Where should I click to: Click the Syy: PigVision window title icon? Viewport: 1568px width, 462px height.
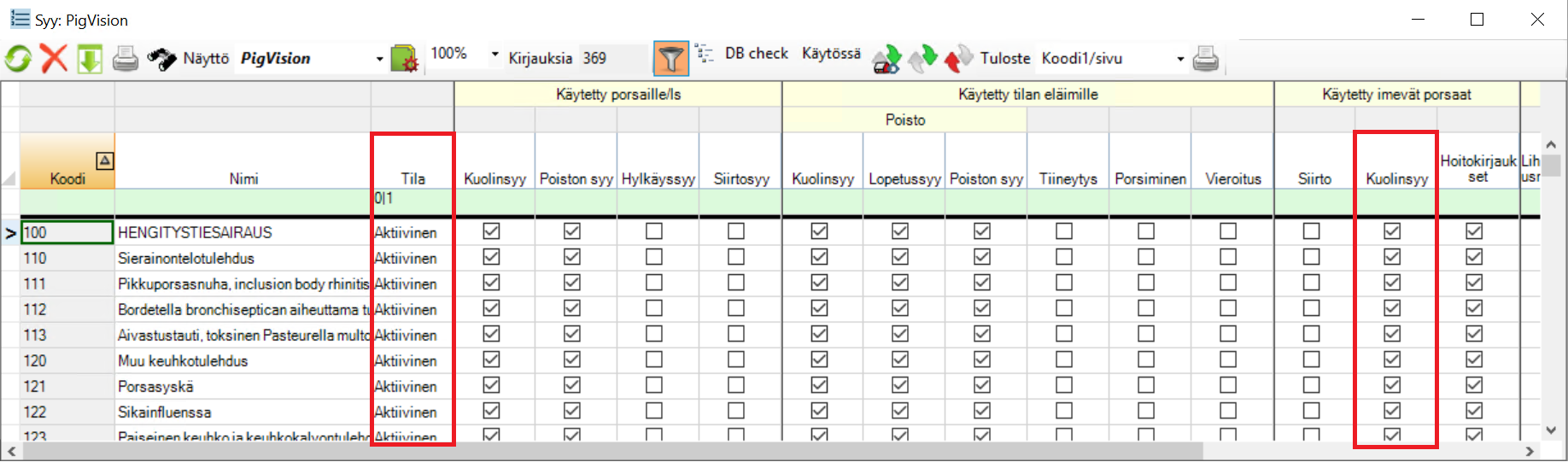tap(20, 19)
